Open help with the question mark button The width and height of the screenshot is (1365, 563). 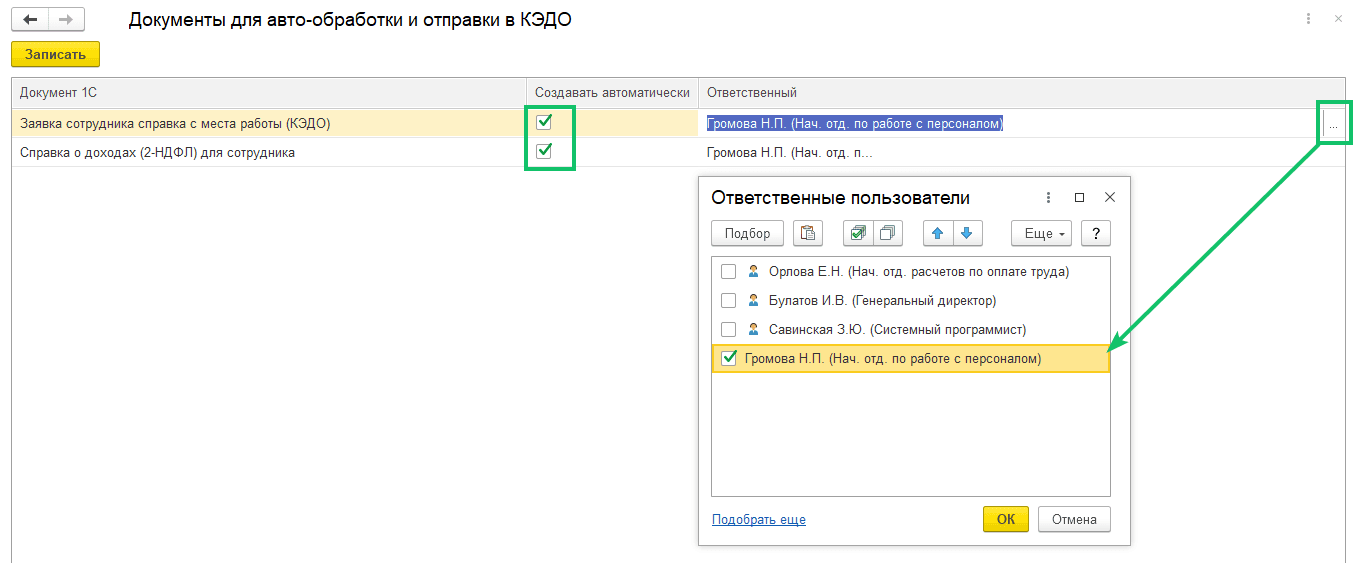(x=1097, y=233)
